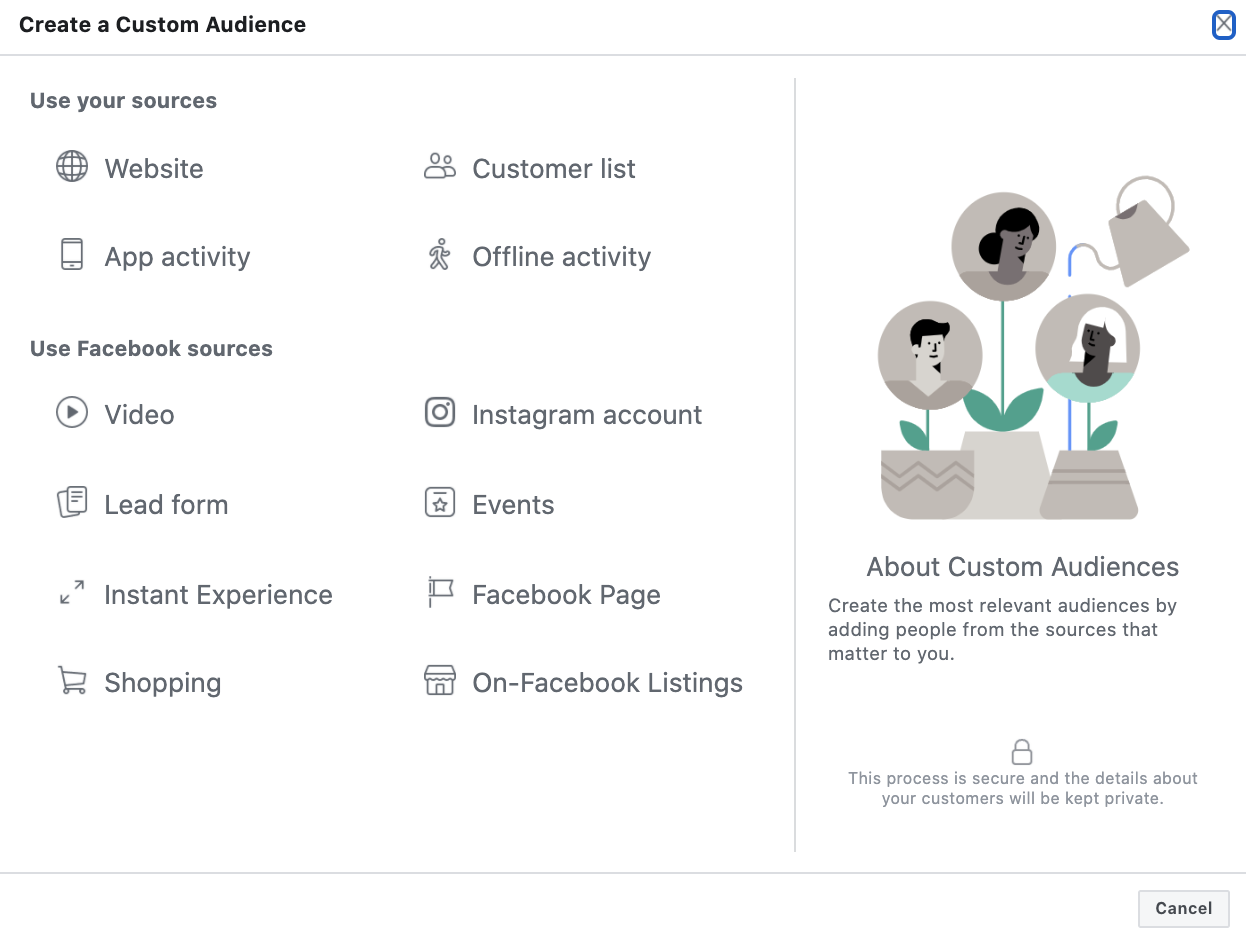Close the Create a Custom Audience dialog

(1223, 25)
